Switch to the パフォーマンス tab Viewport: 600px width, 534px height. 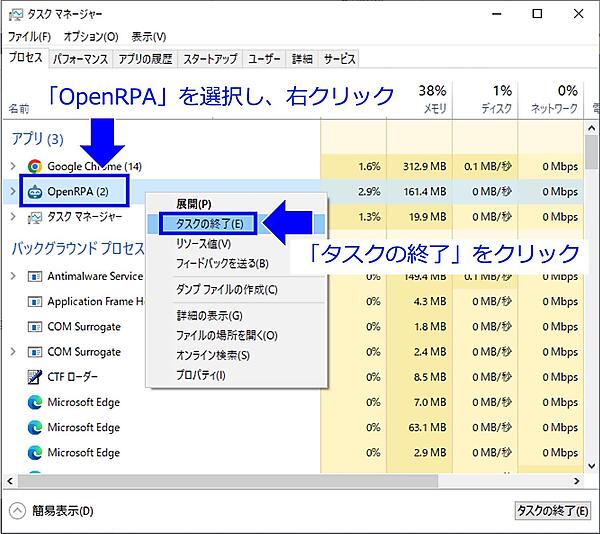[x=81, y=59]
